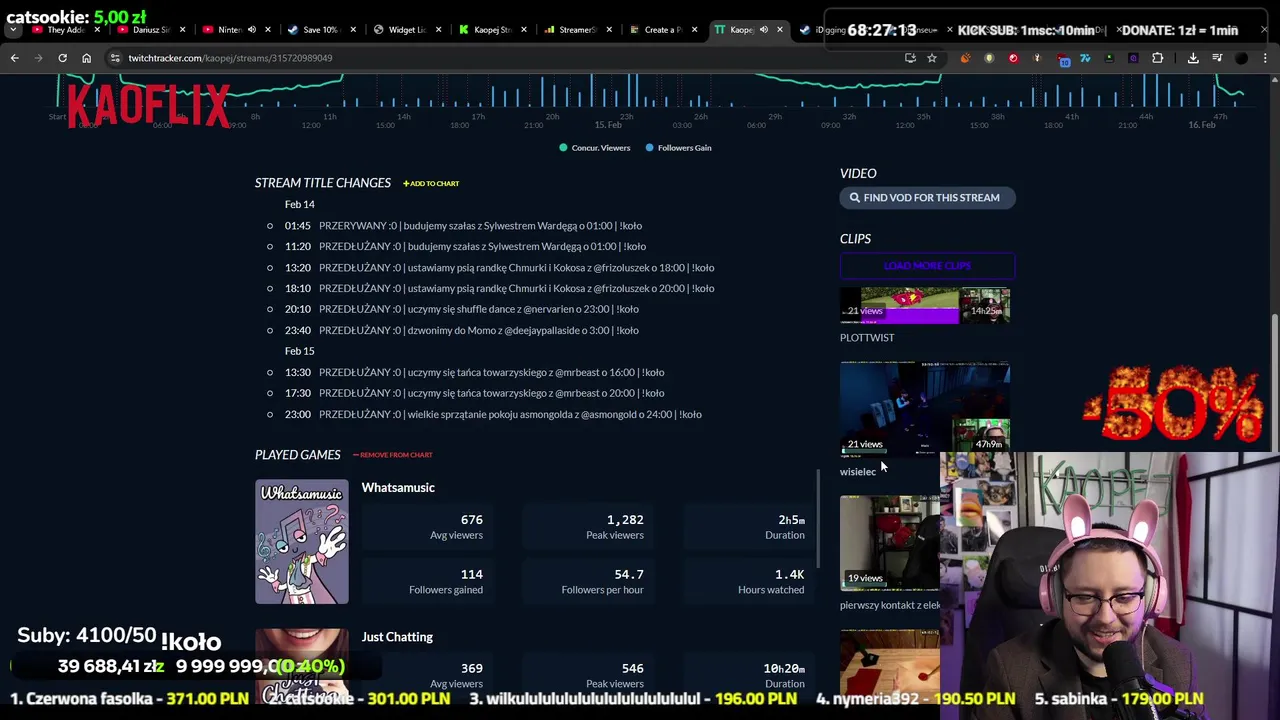The image size is (1280, 720).
Task: Toggle the Followers Gain chart legend
Action: (678, 148)
